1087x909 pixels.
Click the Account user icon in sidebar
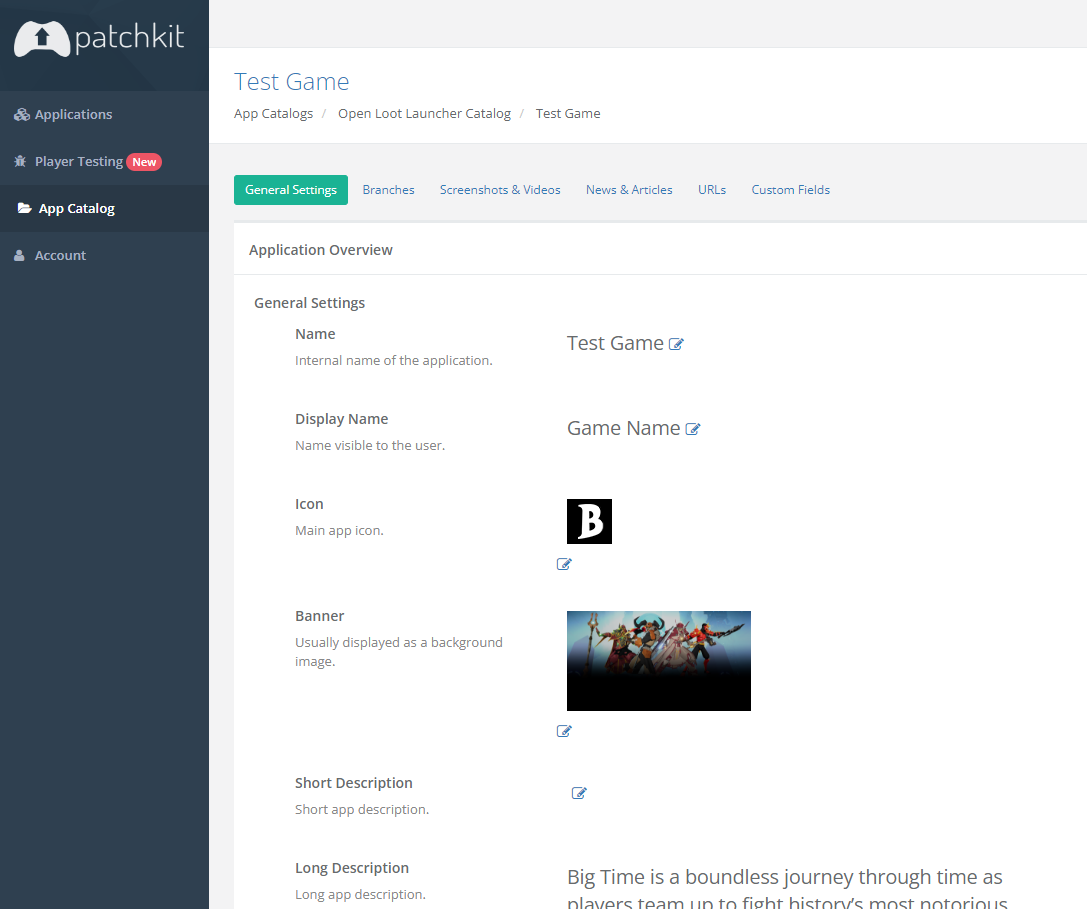tap(20, 256)
